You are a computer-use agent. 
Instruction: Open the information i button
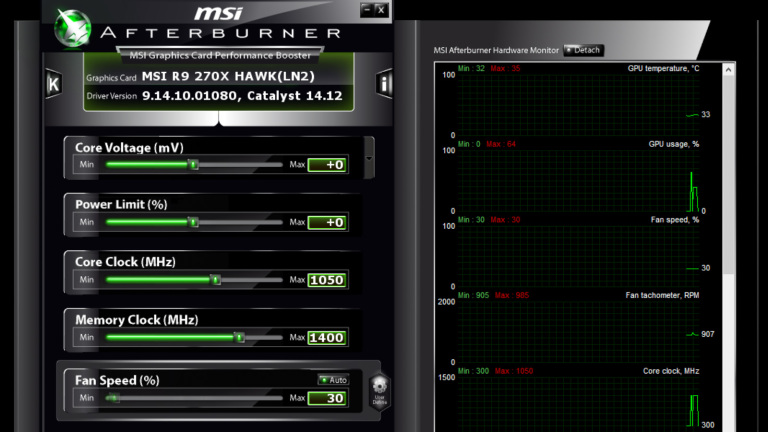pos(384,84)
